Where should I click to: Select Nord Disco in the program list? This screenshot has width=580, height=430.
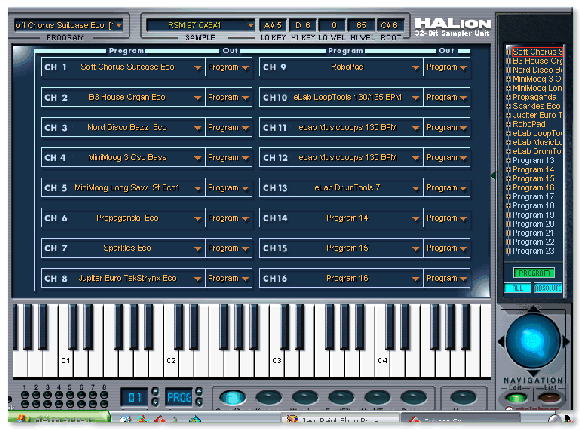pyautogui.click(x=537, y=70)
